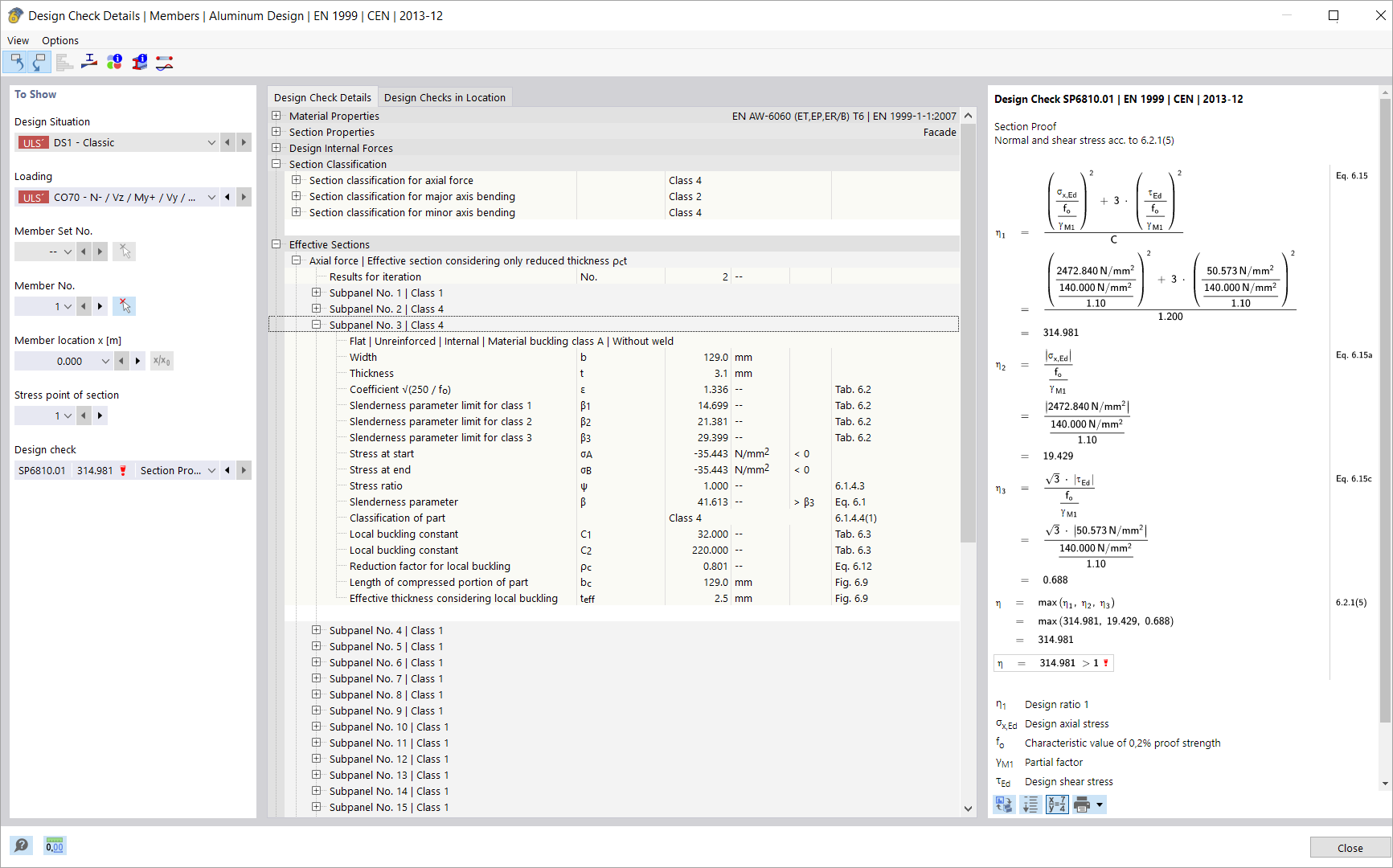
Task: Expand Subpanel No. 4 in the tree
Action: pos(316,630)
